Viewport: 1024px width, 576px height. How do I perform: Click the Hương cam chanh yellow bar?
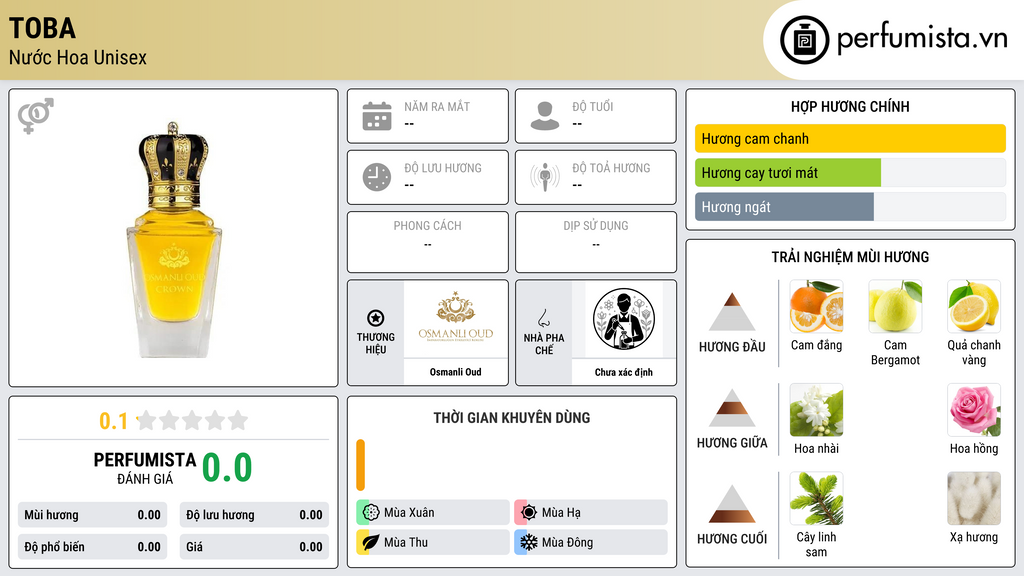click(x=850, y=138)
